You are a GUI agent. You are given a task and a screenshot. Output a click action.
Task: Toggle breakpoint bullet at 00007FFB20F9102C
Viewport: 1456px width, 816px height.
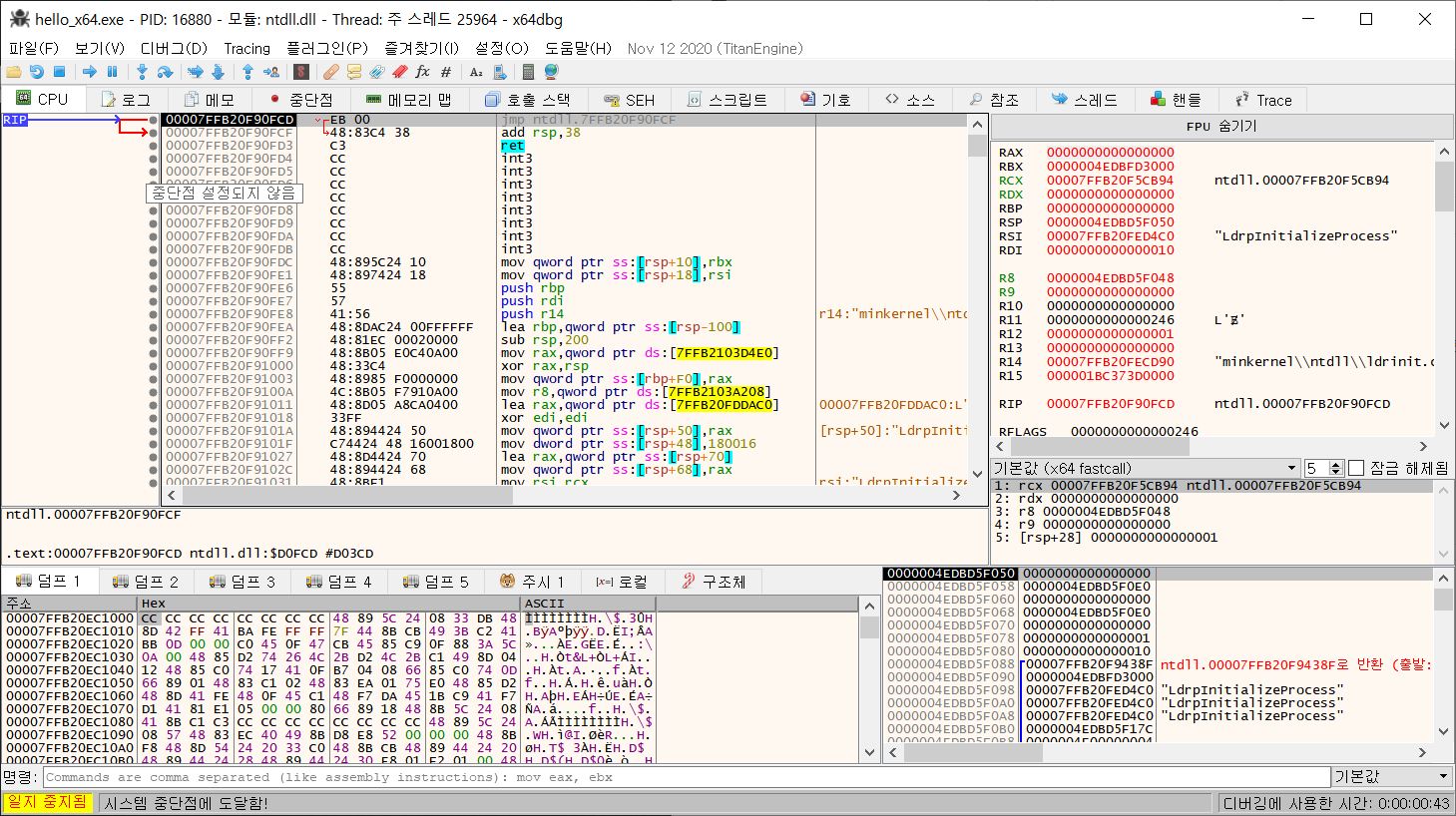click(153, 470)
